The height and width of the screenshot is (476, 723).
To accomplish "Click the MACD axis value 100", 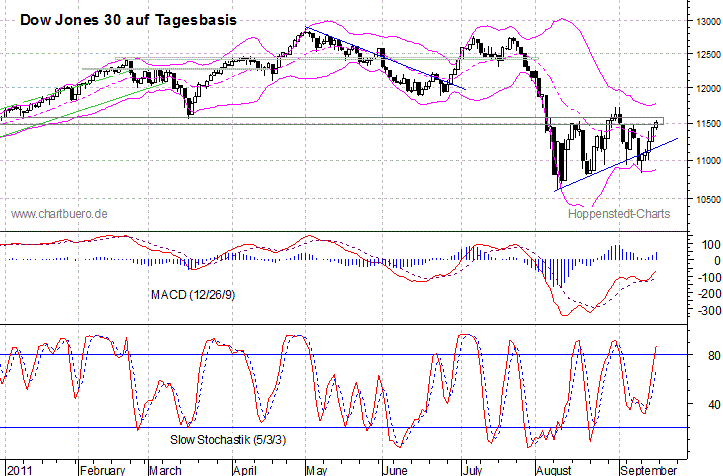I will click(711, 244).
